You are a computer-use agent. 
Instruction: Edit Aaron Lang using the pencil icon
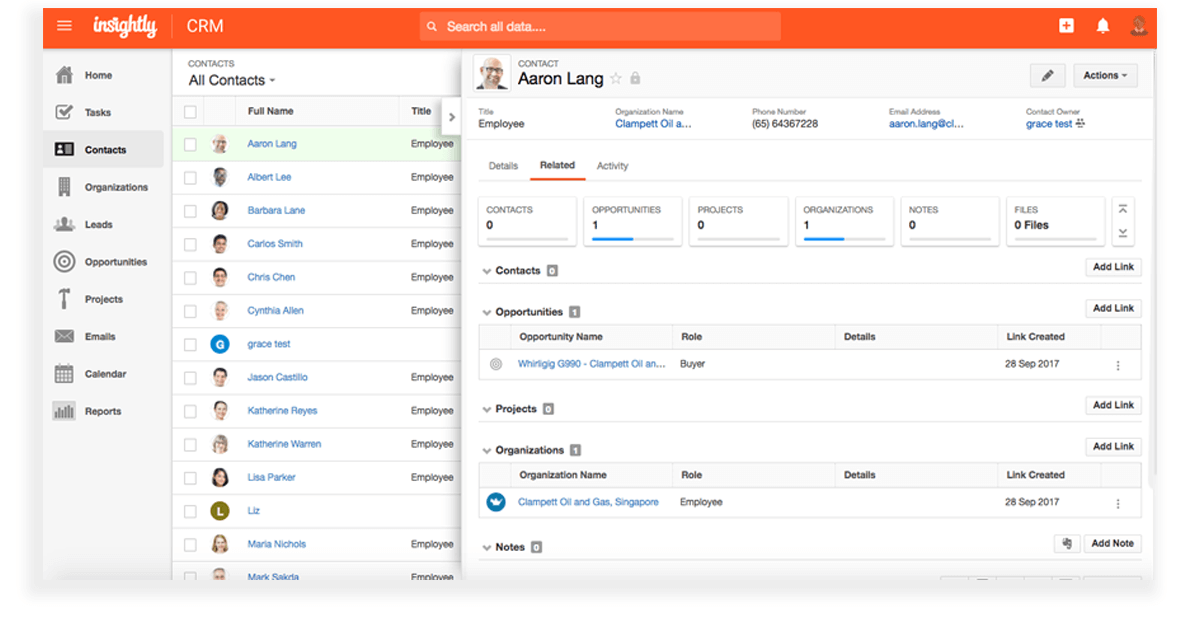(1047, 75)
